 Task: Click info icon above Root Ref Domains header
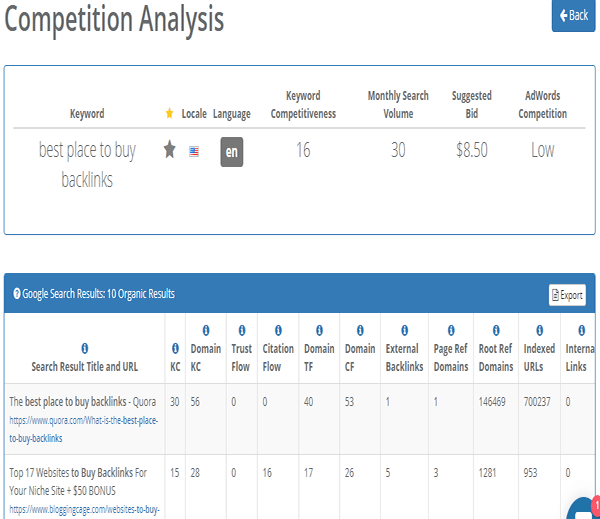(496, 330)
